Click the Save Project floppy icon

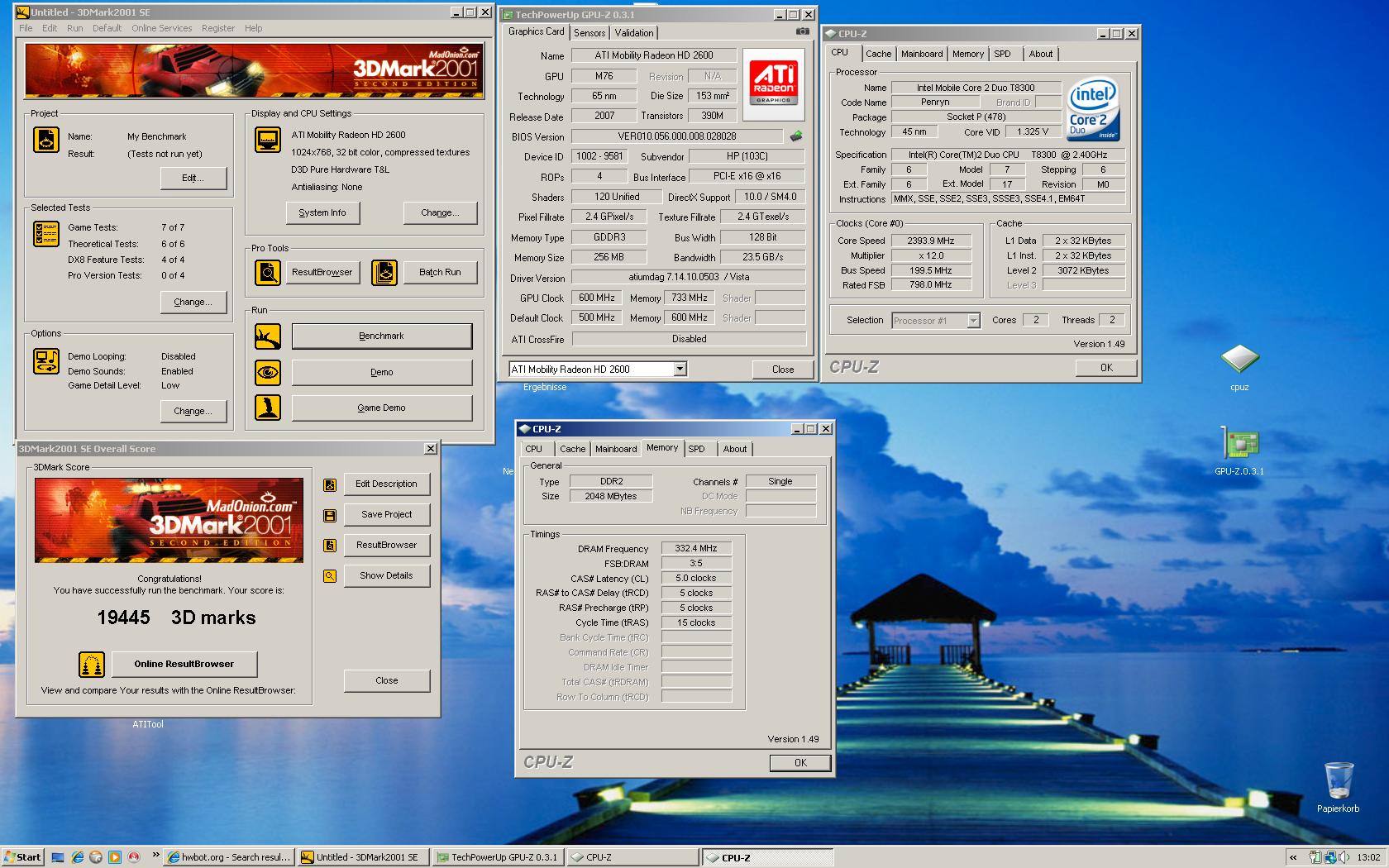pyautogui.click(x=330, y=515)
